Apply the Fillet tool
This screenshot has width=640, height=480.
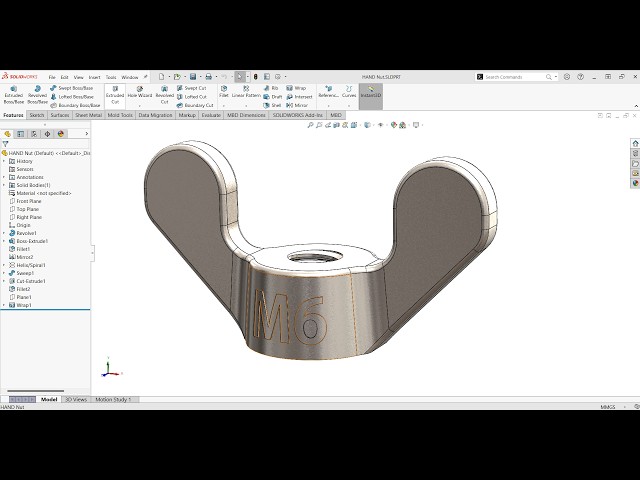pos(224,92)
